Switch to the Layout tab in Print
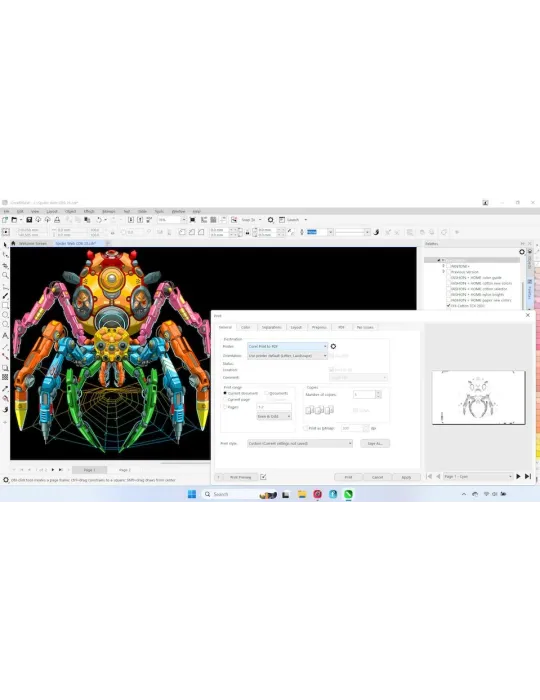Screen dimensions: 540x700 pyautogui.click(x=296, y=327)
